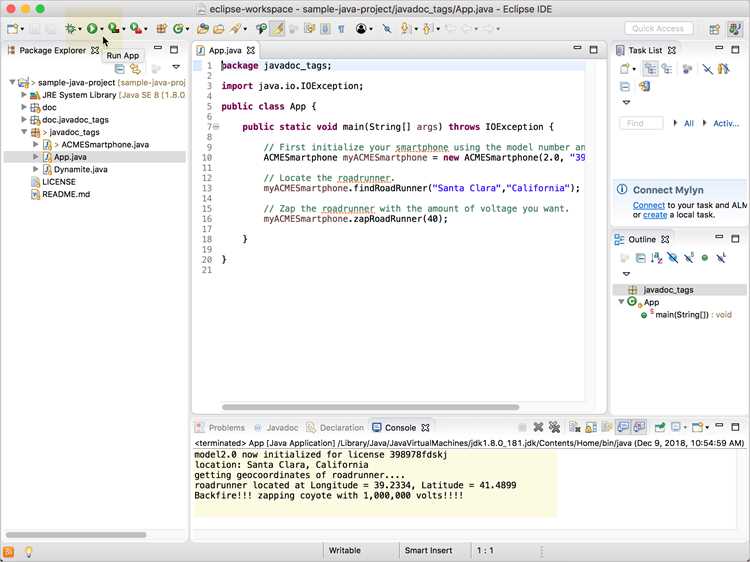Click Remove All Terminated Launches in Console

tap(554, 427)
